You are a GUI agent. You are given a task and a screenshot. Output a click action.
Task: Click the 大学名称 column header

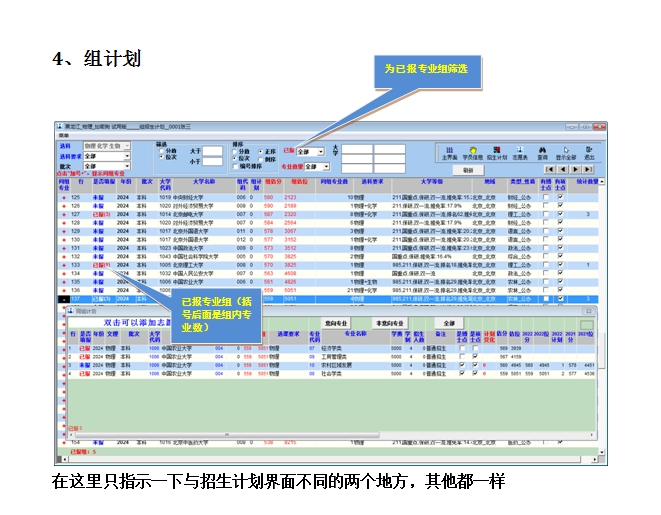pos(204,185)
